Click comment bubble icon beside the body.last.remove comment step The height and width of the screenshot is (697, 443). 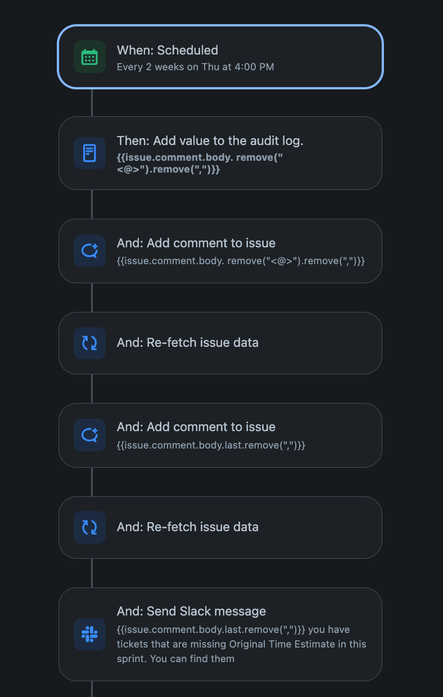[x=89, y=435]
